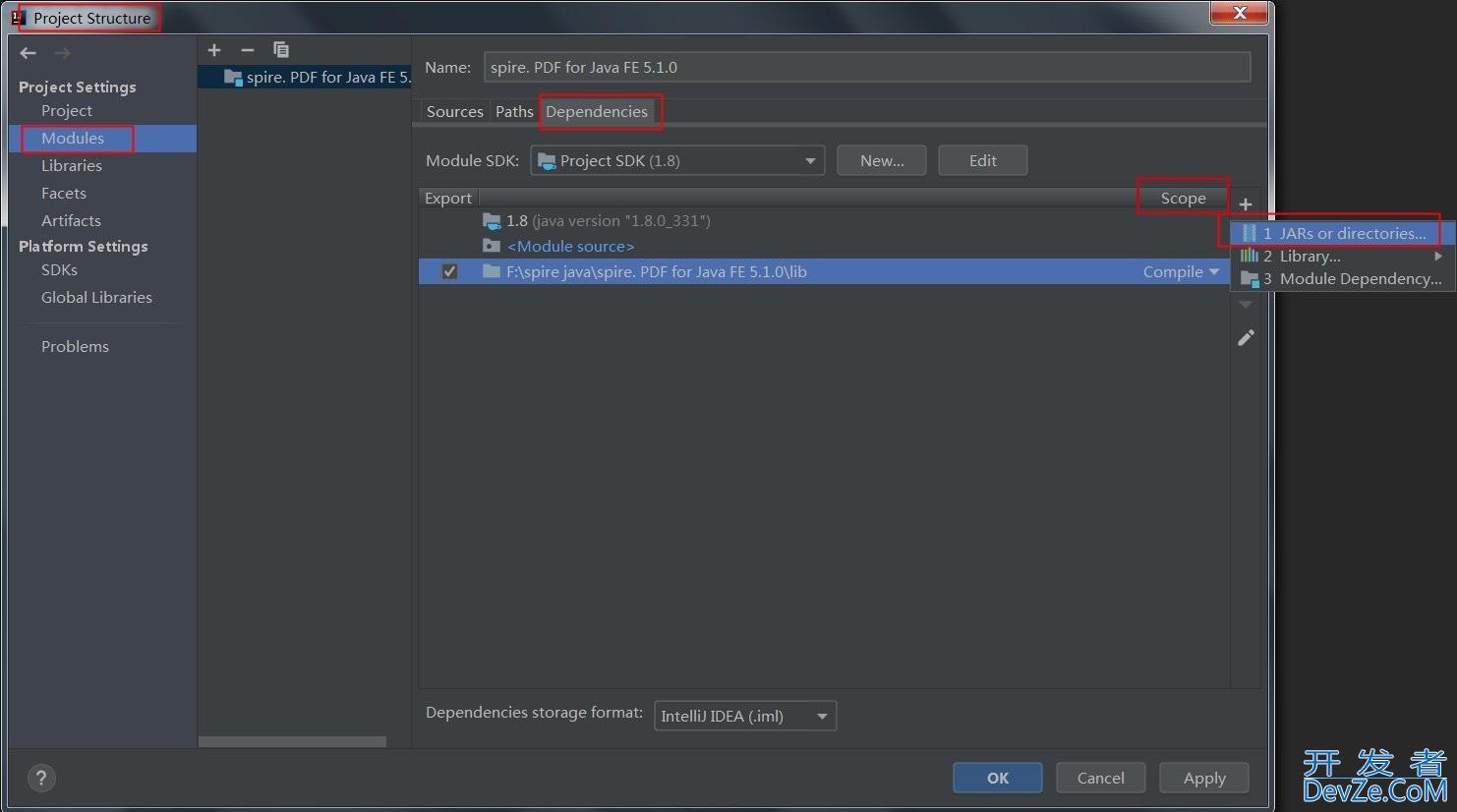Click the Apply button

(x=1204, y=778)
